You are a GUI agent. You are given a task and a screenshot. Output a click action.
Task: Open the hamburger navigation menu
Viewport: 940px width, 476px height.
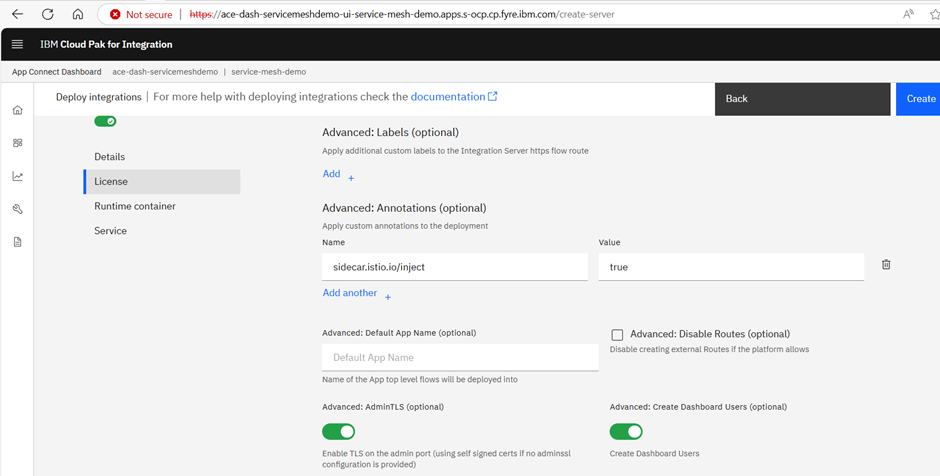[x=17, y=44]
